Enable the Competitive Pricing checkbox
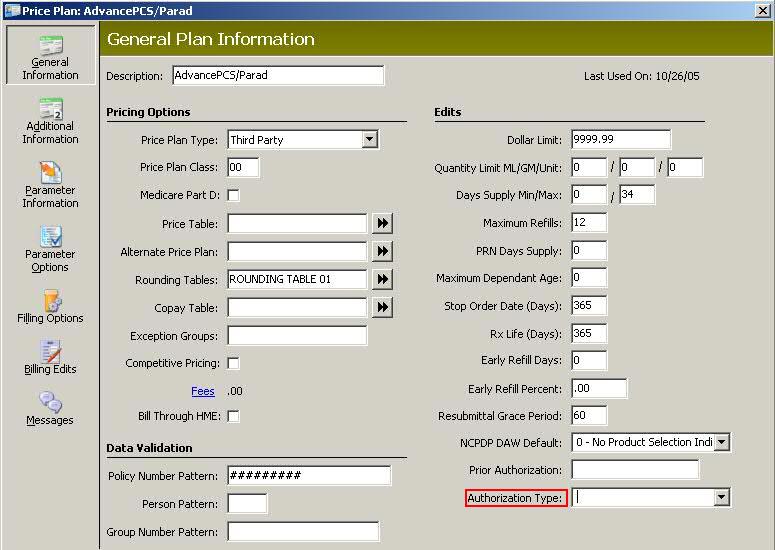The image size is (775, 550). tap(233, 363)
